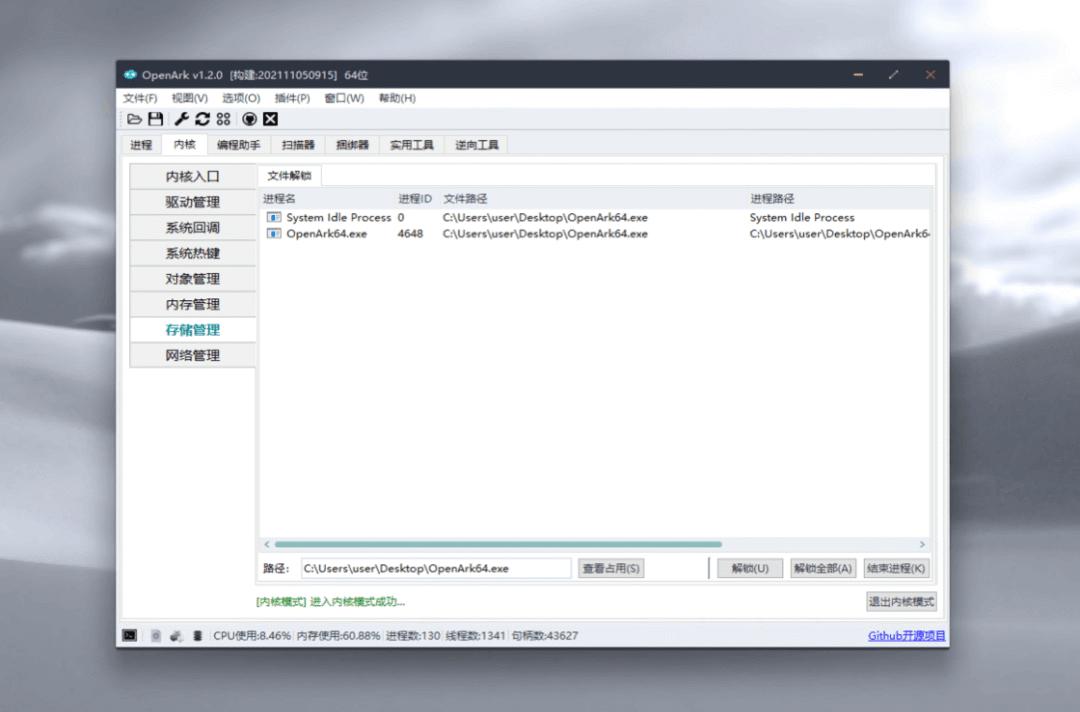The image size is (1080, 712).
Task: Open 驱动管理 in the sidebar
Action: 192,202
